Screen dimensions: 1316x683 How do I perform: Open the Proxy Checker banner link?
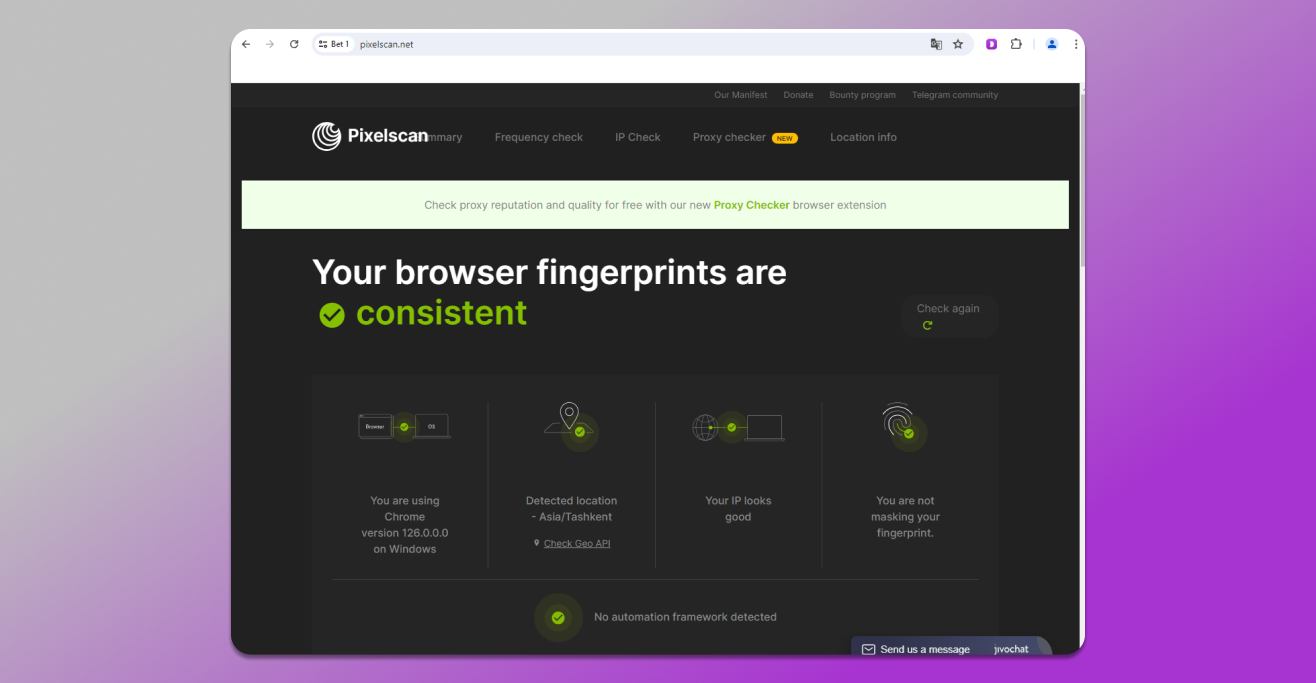[751, 205]
